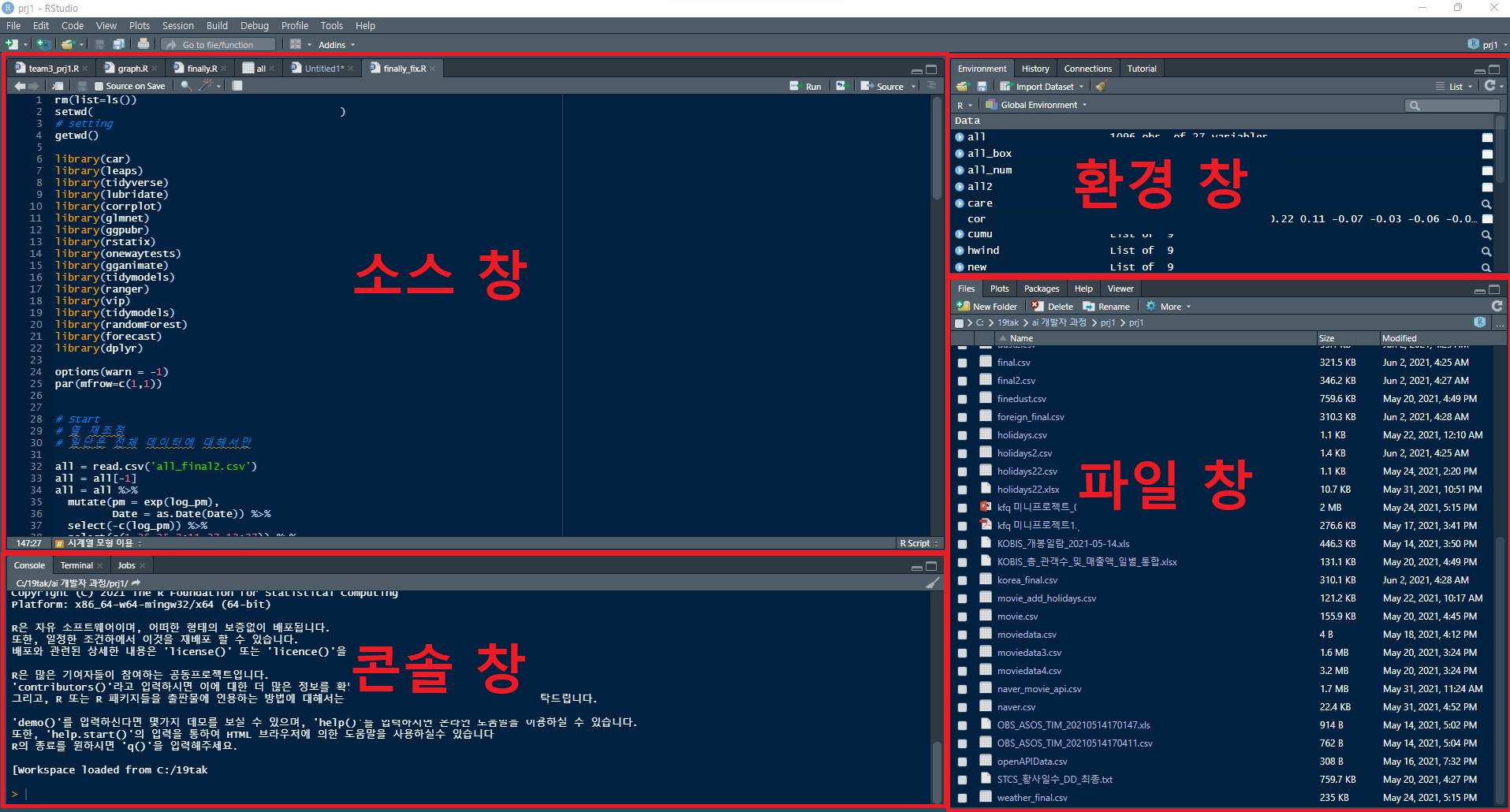The image size is (1510, 812).
Task: Click the Delete button in Files pane
Action: click(x=1053, y=306)
